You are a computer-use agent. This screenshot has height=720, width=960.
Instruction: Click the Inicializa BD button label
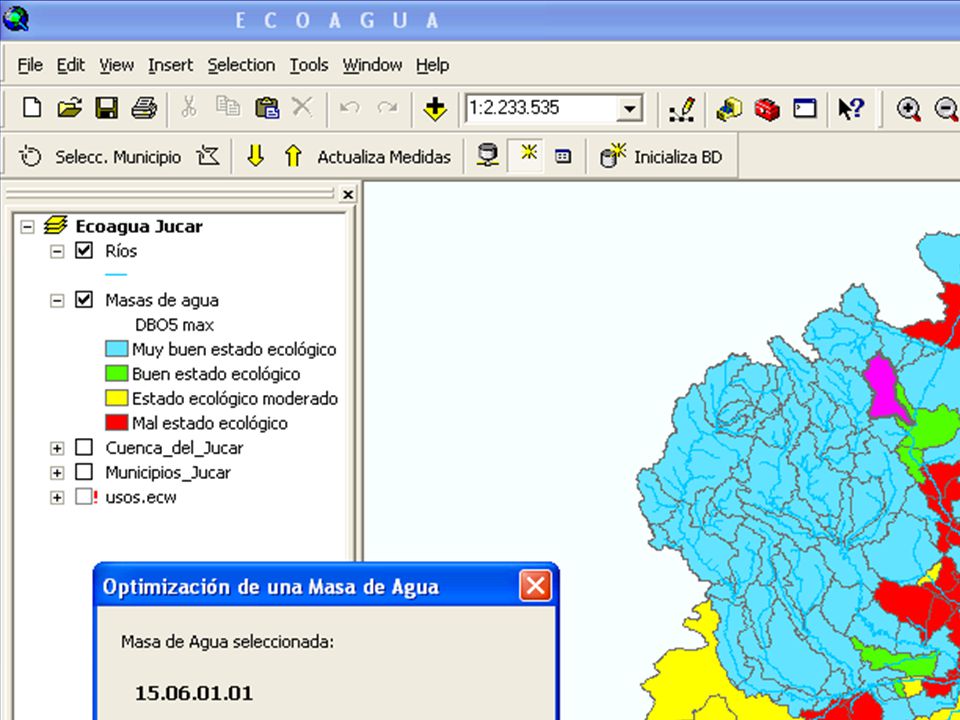coord(678,157)
